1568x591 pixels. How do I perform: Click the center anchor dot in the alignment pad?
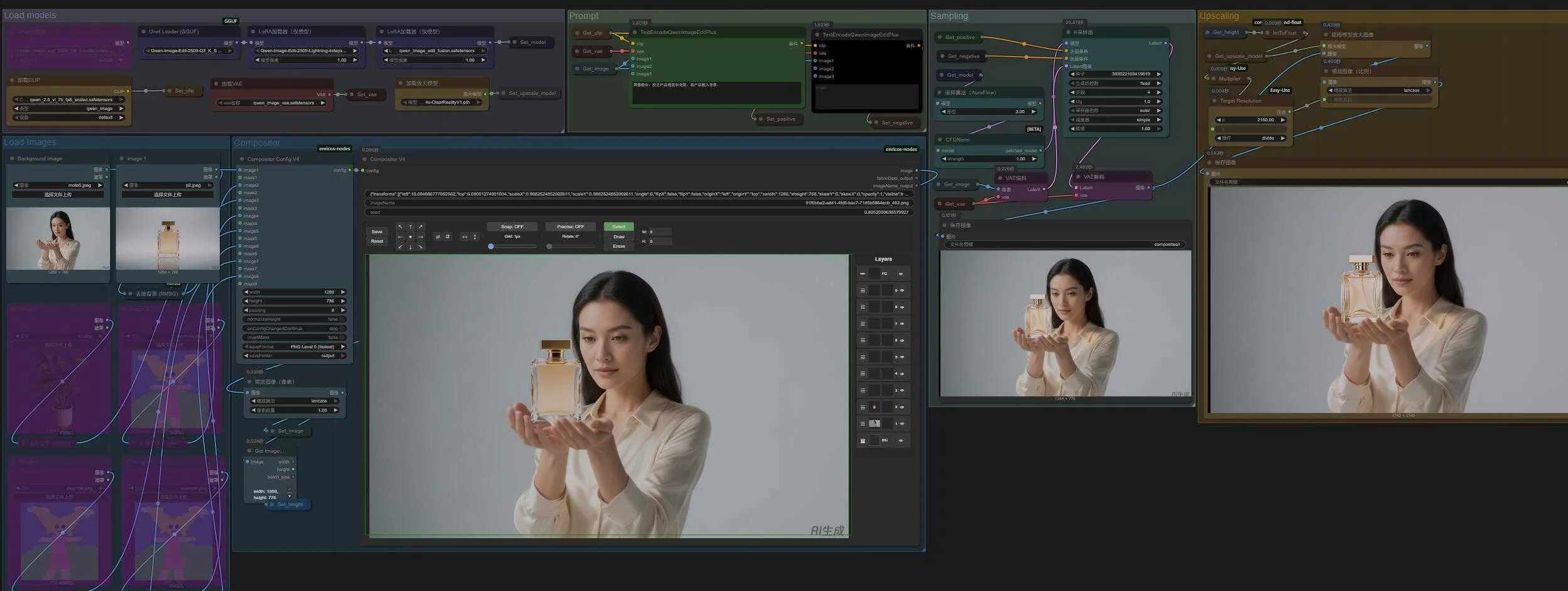click(x=410, y=237)
